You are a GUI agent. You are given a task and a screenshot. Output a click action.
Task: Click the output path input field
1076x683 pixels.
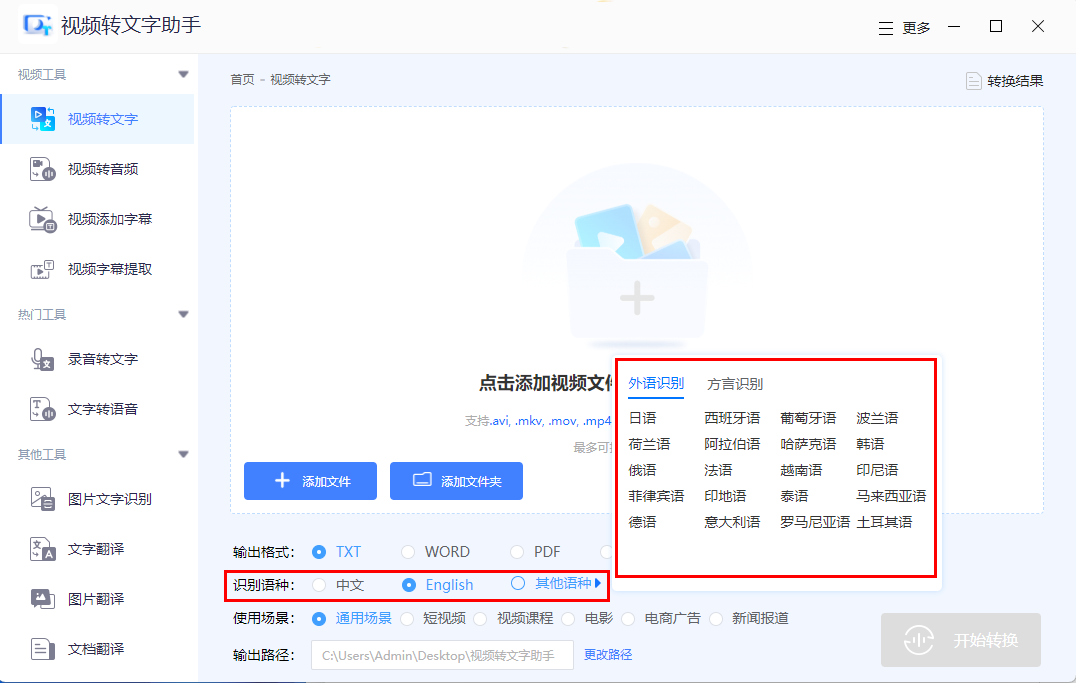pos(443,655)
